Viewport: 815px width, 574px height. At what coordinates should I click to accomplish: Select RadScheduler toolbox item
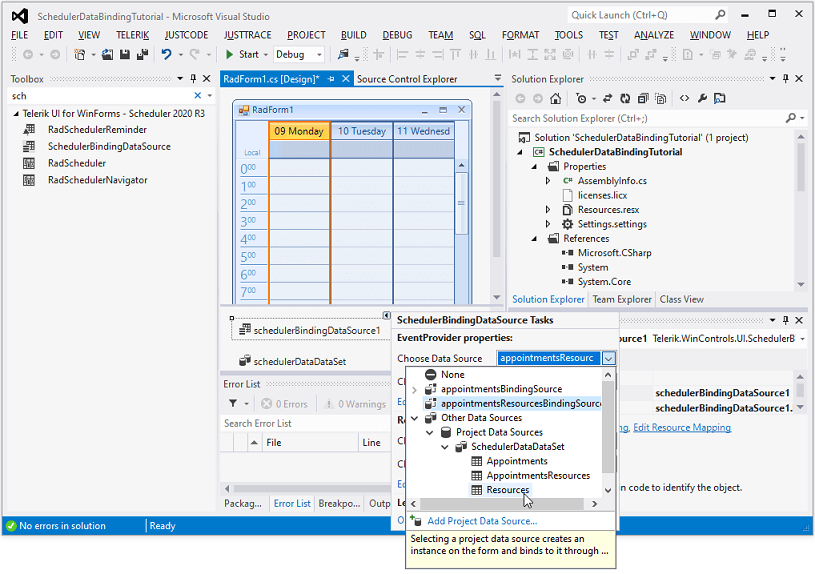pos(77,163)
